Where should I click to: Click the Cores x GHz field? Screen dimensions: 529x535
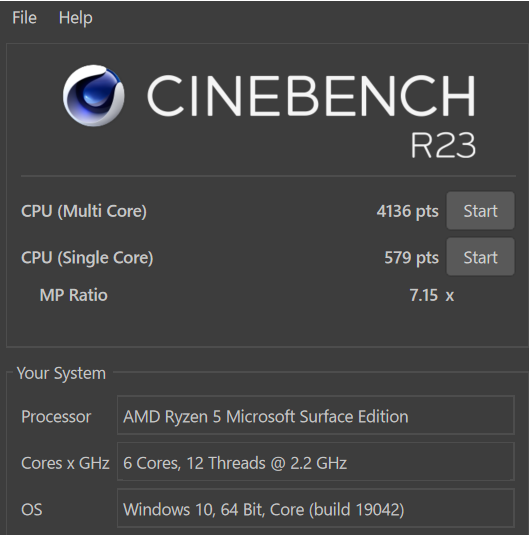(x=316, y=462)
